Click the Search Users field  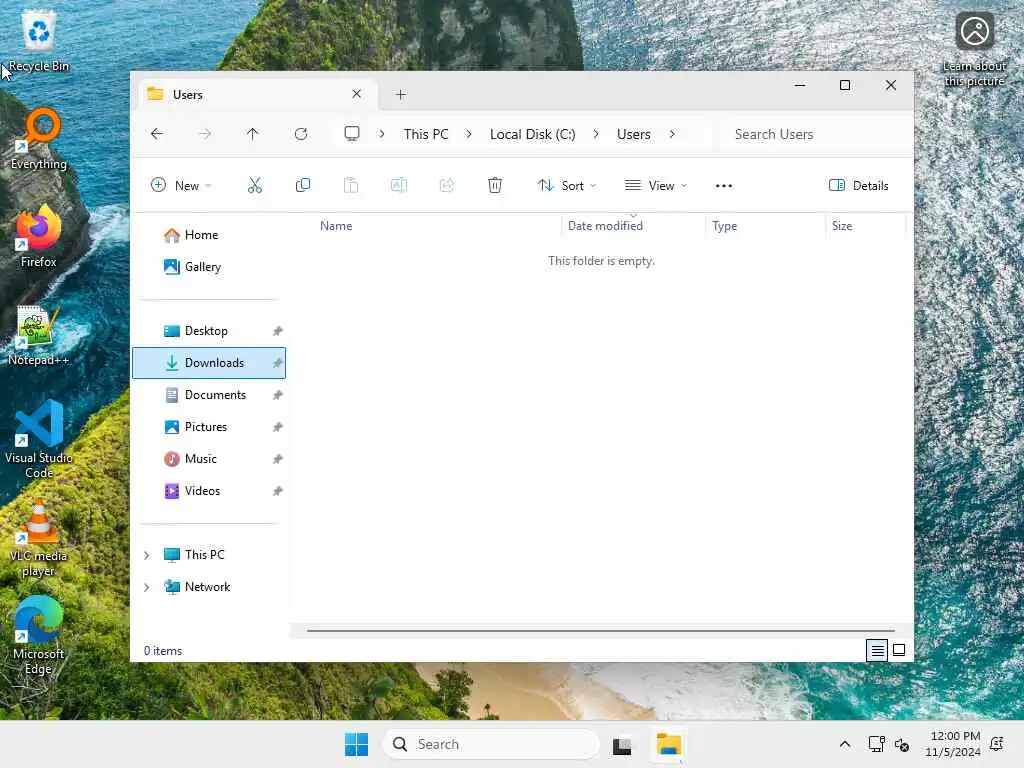(x=812, y=134)
